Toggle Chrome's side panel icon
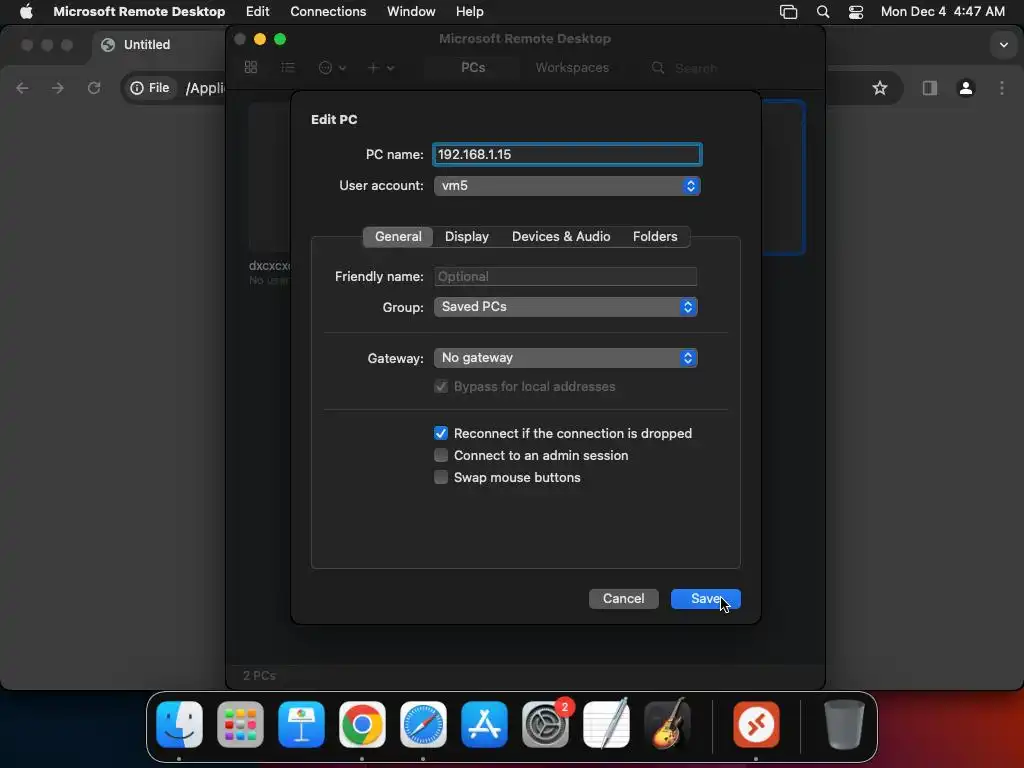The height and width of the screenshot is (768, 1024). 929,88
